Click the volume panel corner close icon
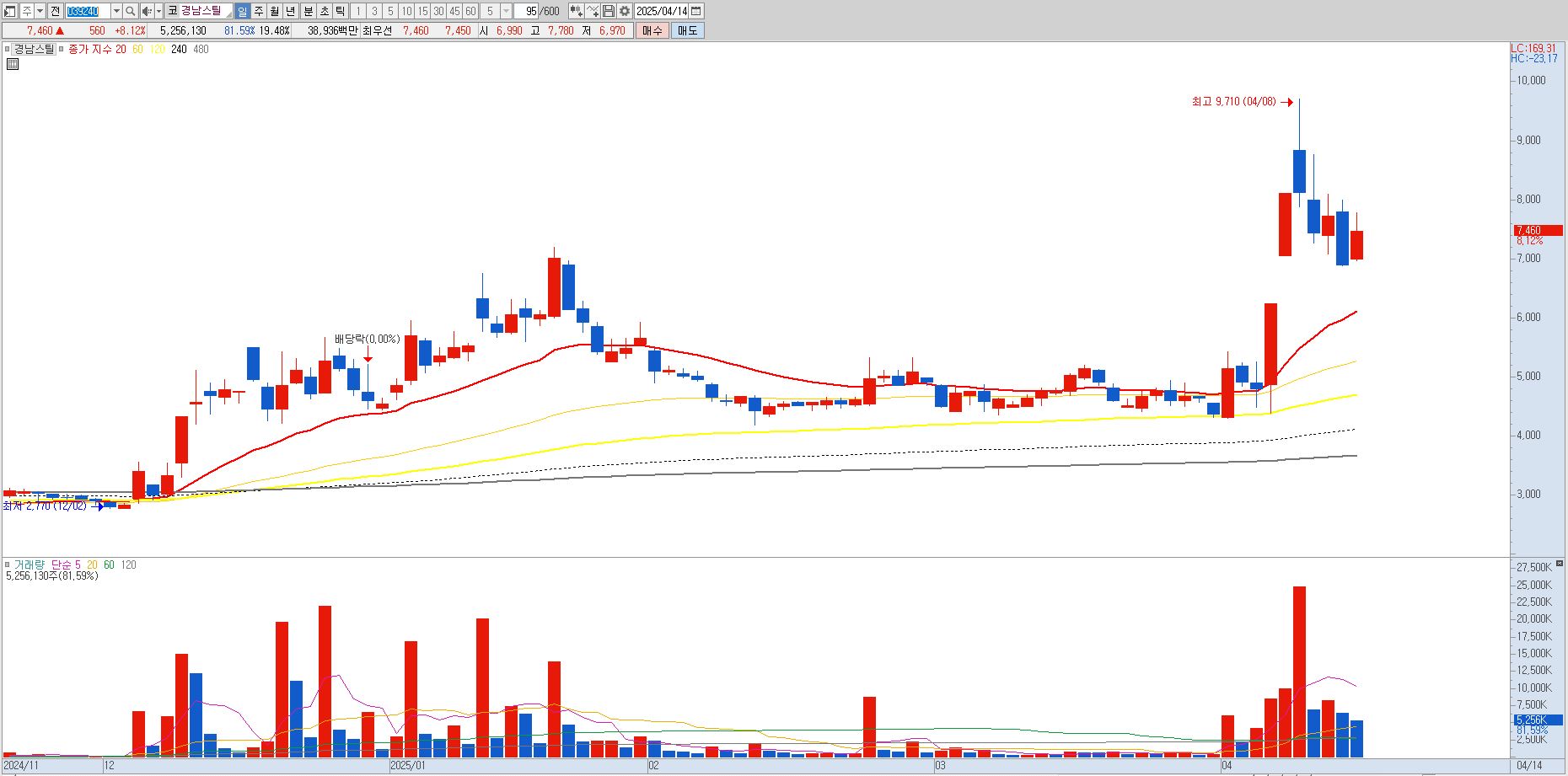 pos(1560,563)
